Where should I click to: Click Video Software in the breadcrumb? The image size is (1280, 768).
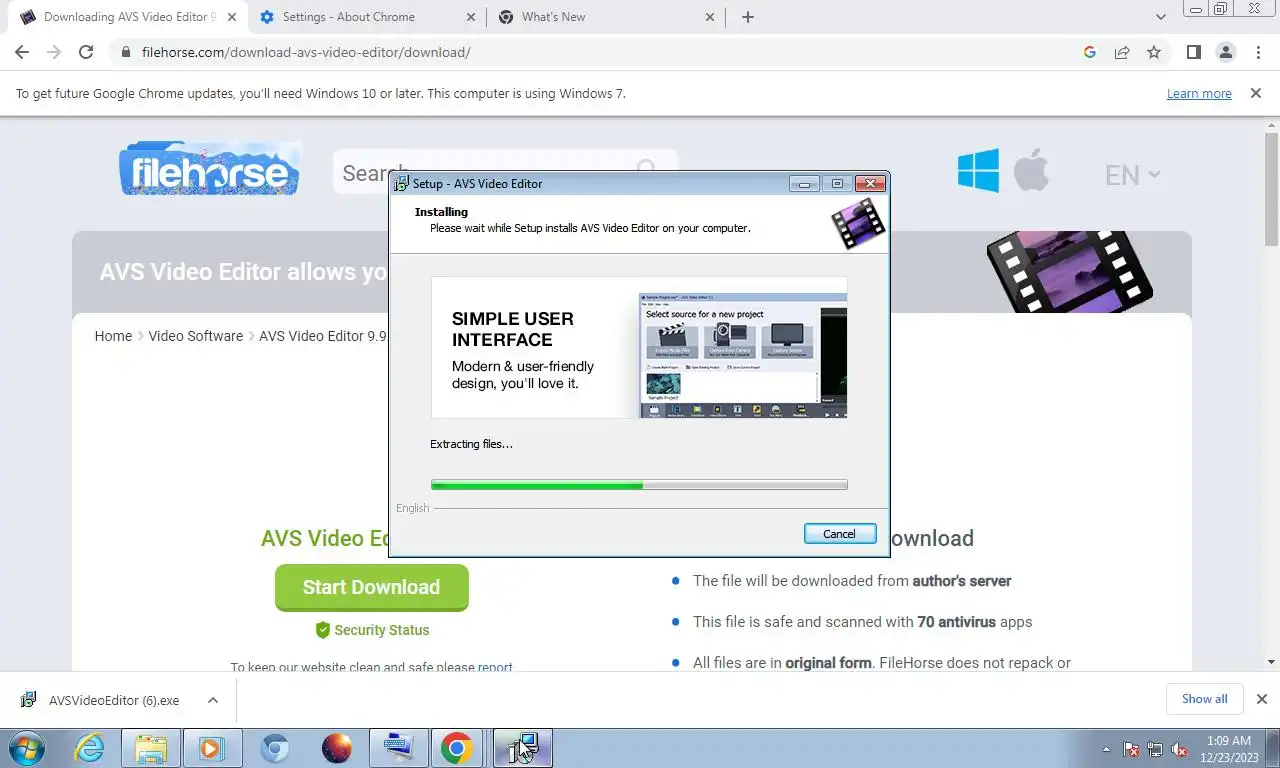click(196, 336)
